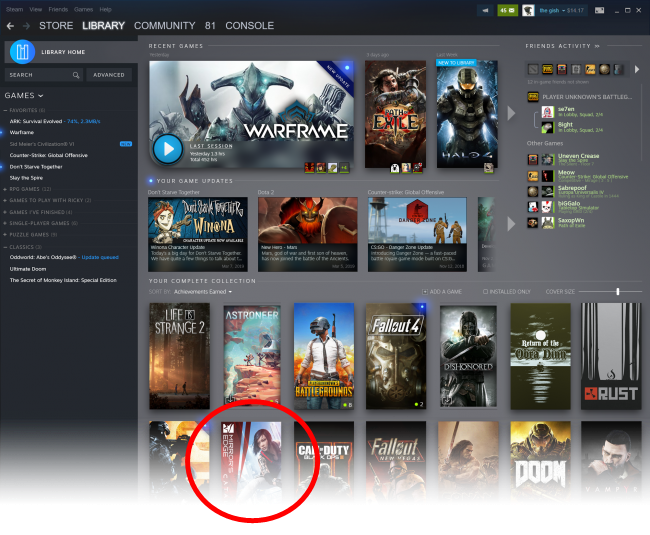Open se7en's friend avatar
This screenshot has height=535, width=650.
click(547, 112)
